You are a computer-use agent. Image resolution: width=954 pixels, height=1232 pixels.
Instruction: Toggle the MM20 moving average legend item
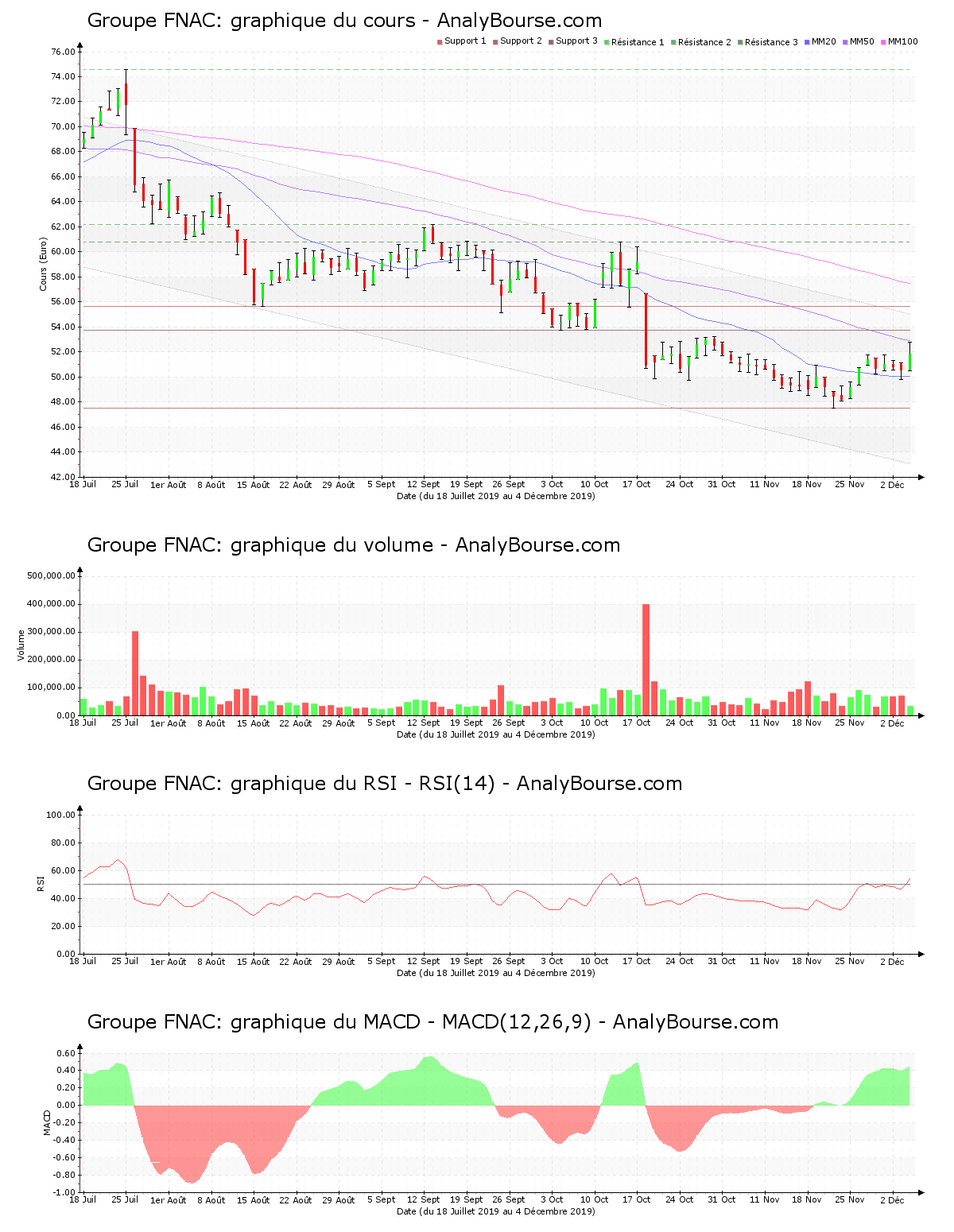tap(820, 41)
